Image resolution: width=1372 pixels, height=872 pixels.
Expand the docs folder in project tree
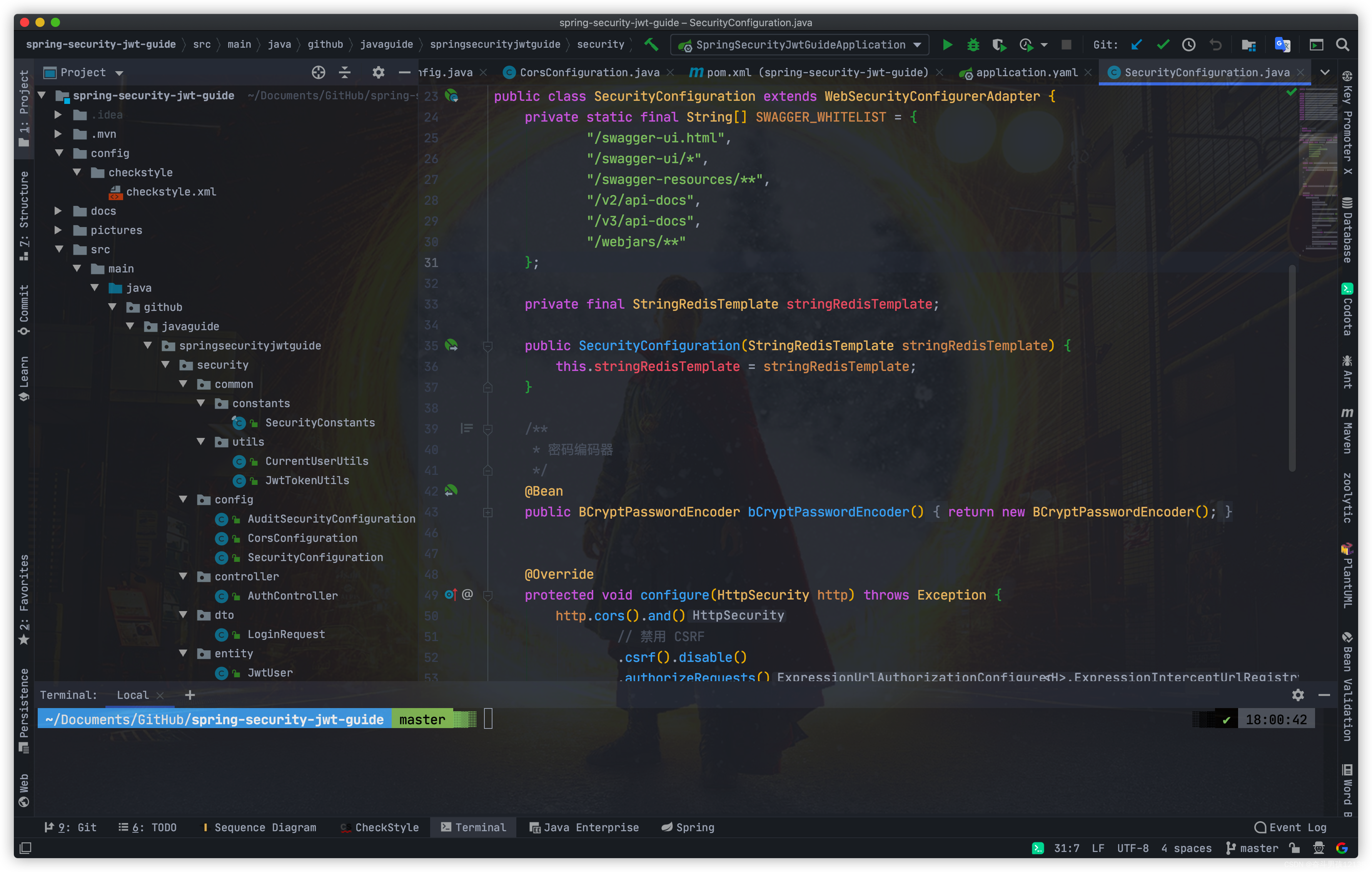click(x=58, y=211)
